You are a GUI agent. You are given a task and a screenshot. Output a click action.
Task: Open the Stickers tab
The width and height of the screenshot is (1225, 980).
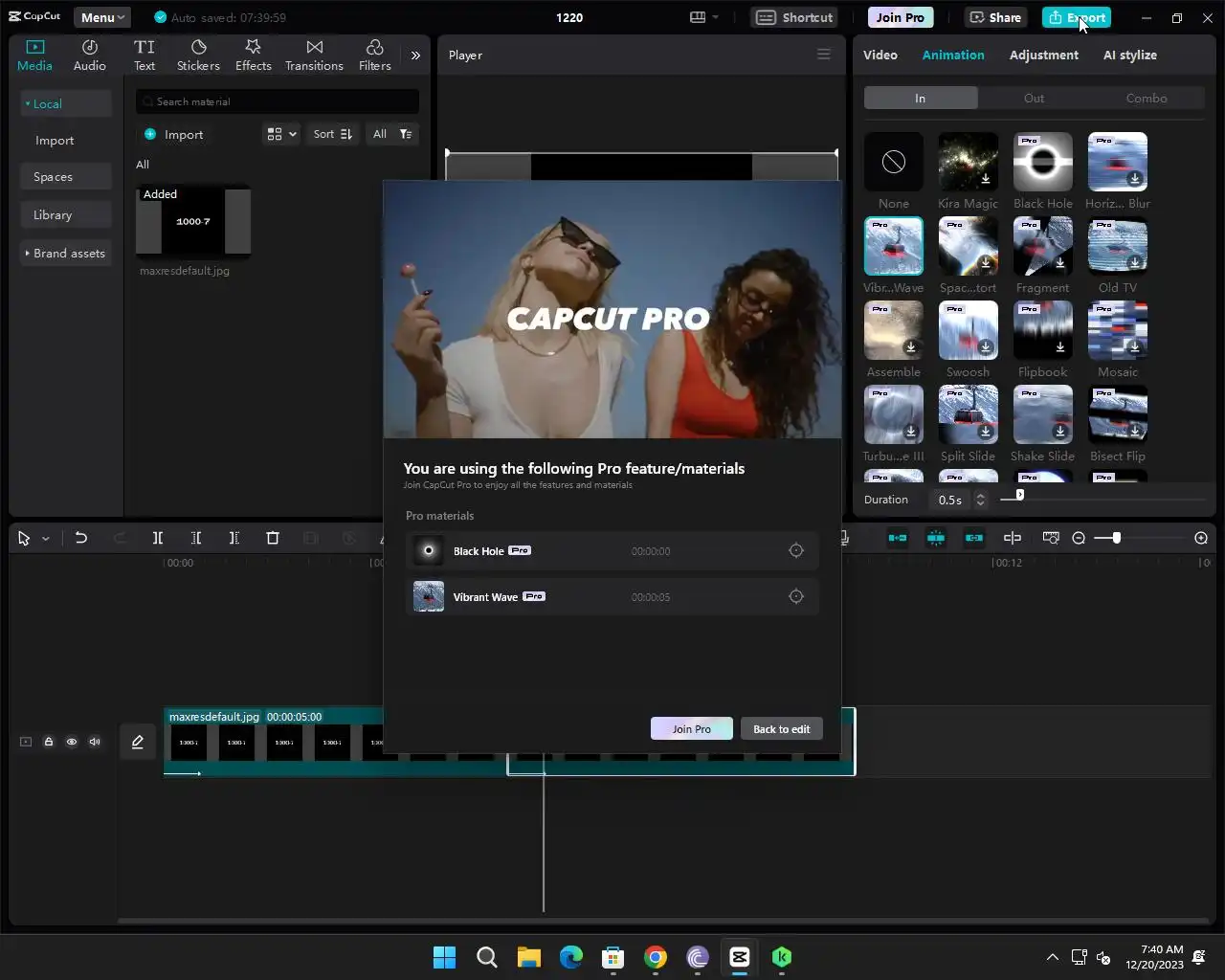point(198,56)
